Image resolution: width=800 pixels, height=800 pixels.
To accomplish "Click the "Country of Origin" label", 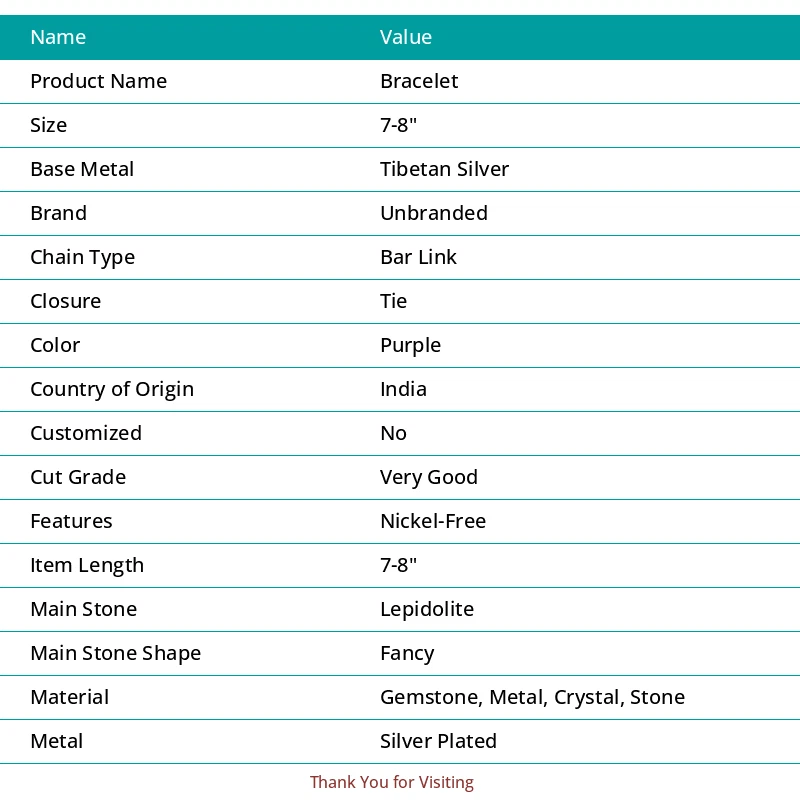I will tap(112, 389).
